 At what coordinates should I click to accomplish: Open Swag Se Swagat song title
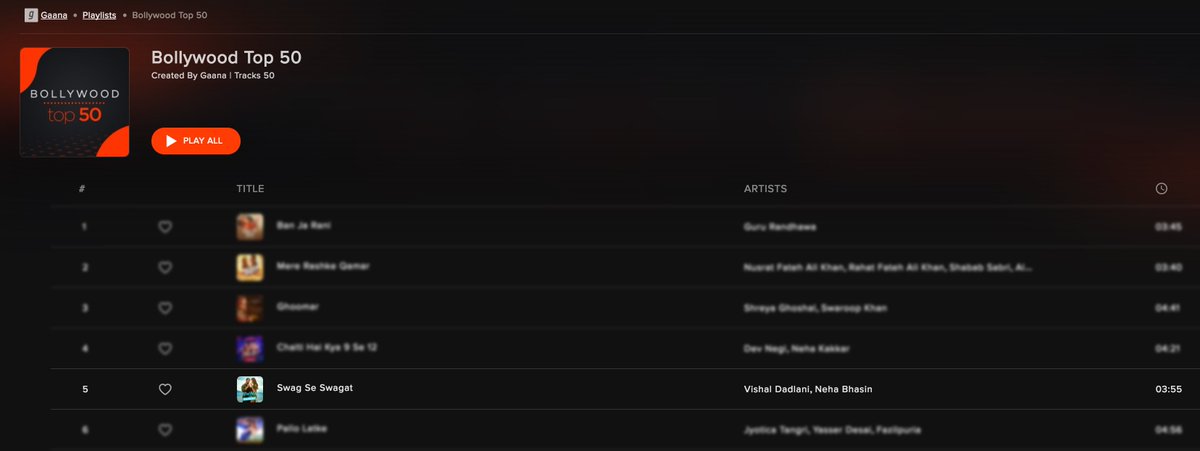[x=314, y=388]
